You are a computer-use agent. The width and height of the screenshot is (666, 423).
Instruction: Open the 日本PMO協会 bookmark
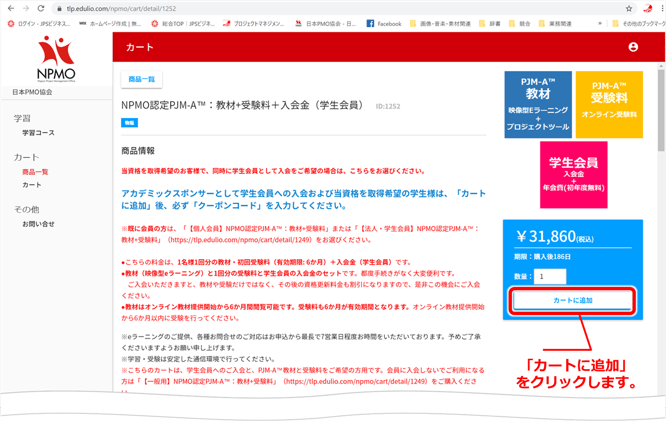pyautogui.click(x=325, y=24)
